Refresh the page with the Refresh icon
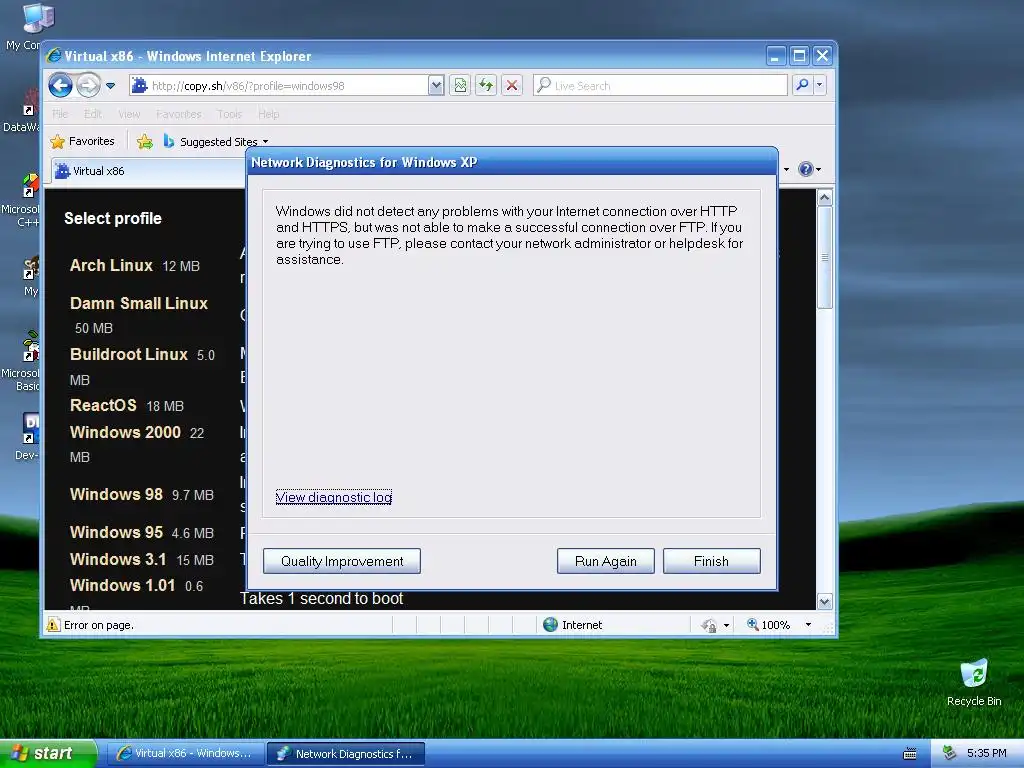Screen dimensions: 1024x768 pyautogui.click(x=486, y=86)
